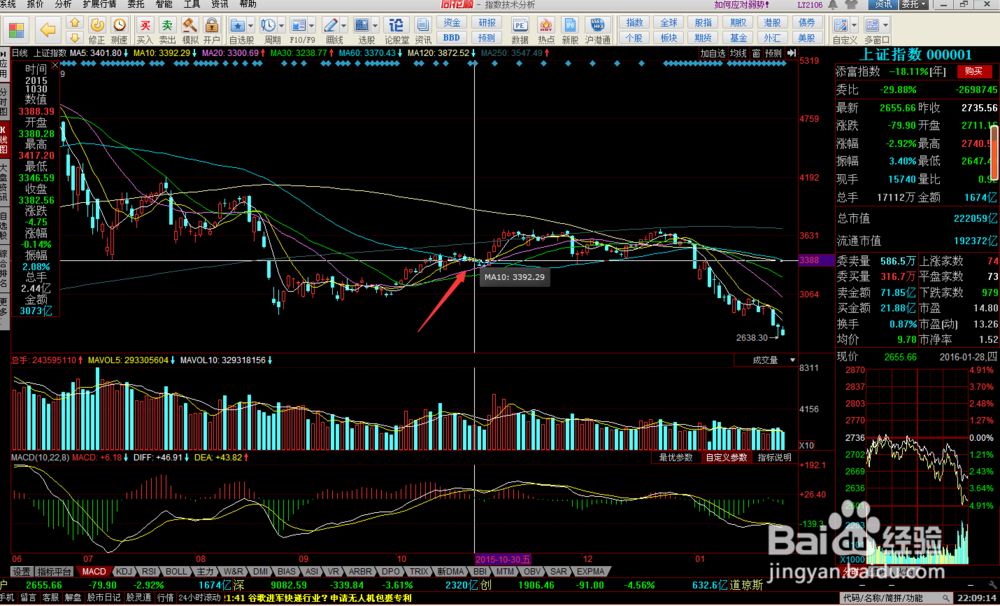Click the 选股 stock picker icon
The width and height of the screenshot is (1000, 606).
coord(362,25)
